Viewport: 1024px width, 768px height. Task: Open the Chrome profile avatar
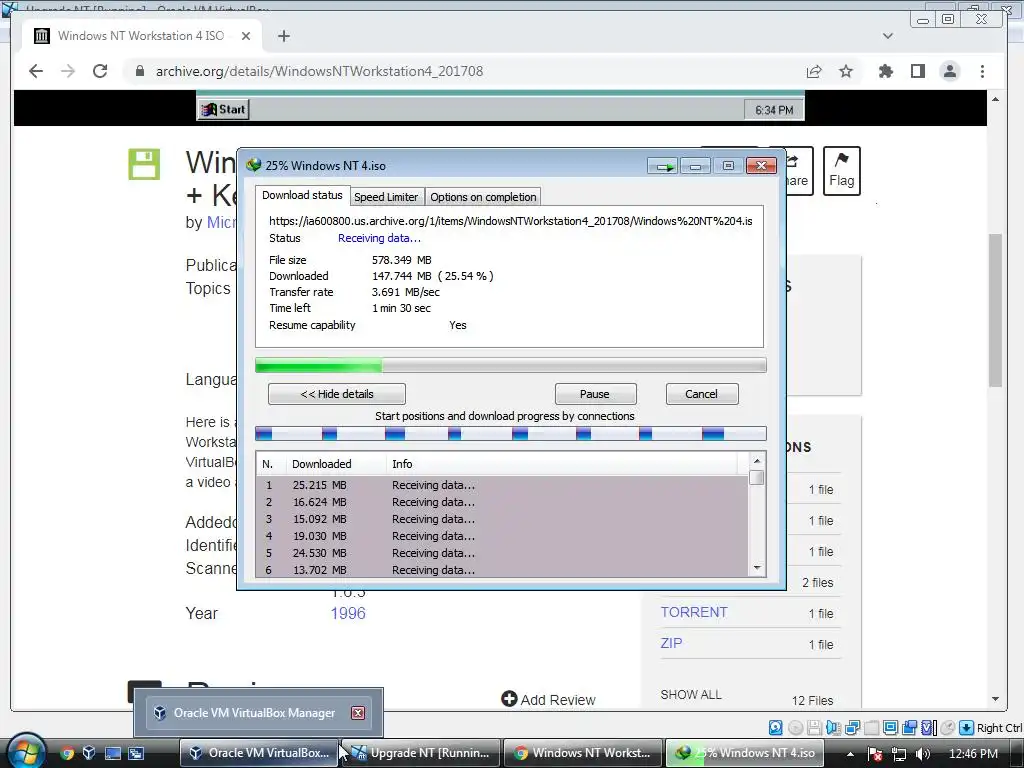950,71
